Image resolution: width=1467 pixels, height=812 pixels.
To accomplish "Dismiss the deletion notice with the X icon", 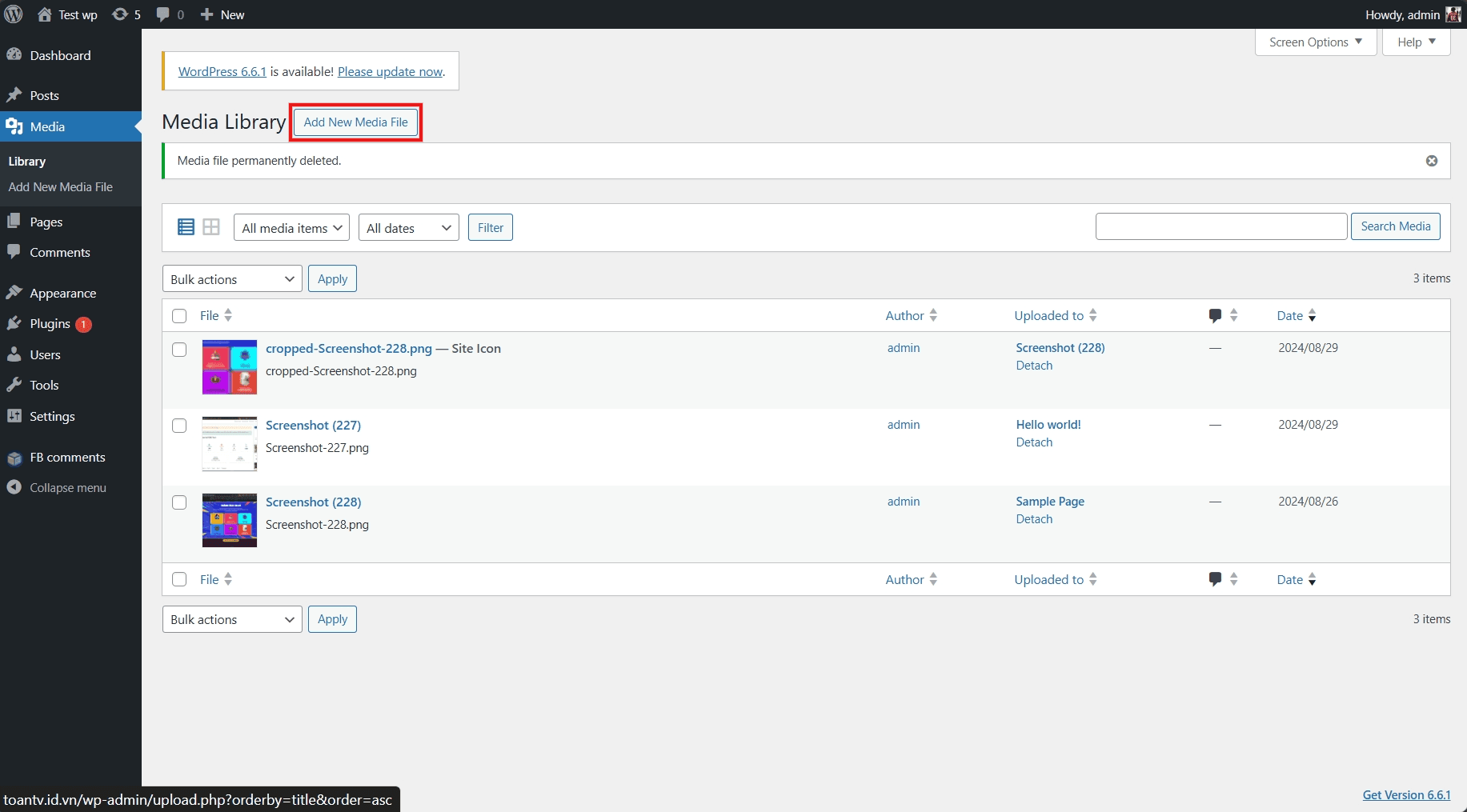I will 1431,160.
